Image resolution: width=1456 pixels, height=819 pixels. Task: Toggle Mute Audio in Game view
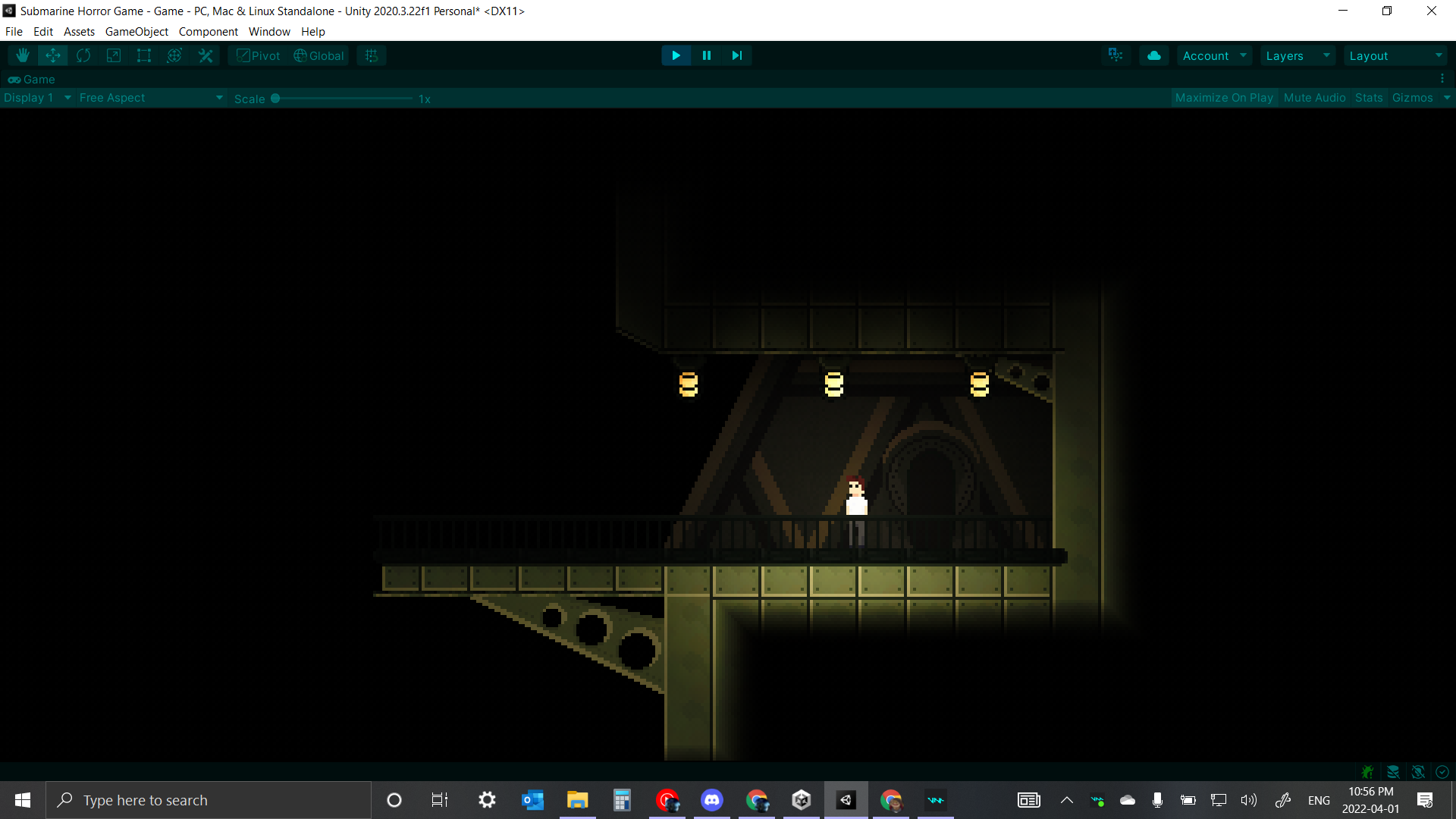[1314, 98]
